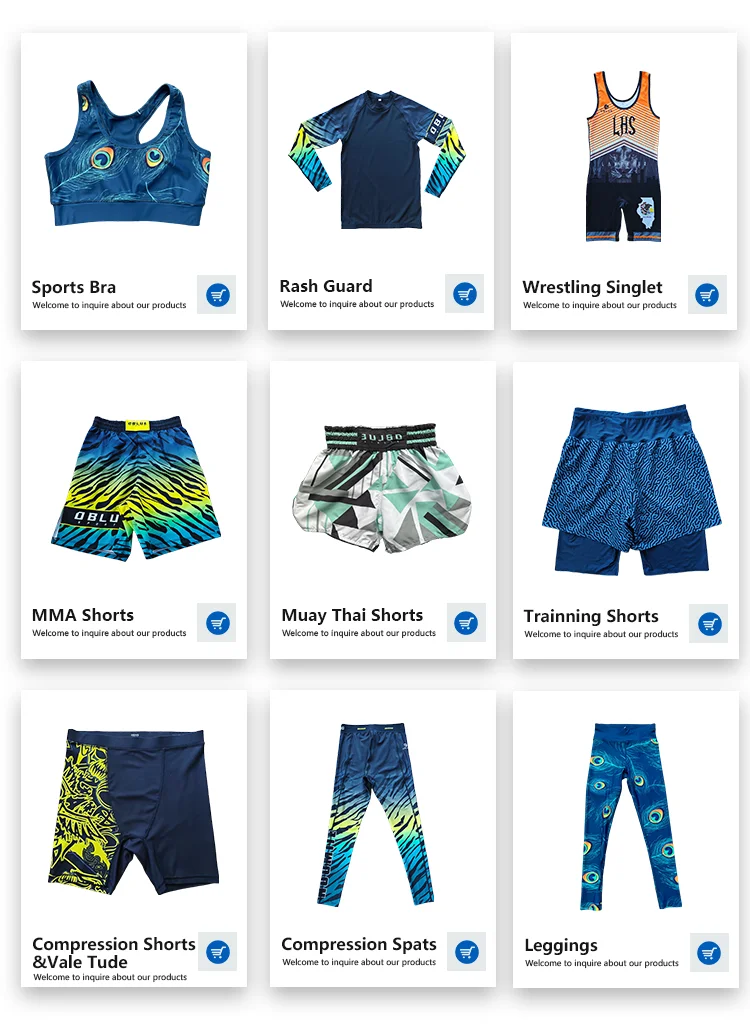Screen dimensions: 750x1036
Task: Open the Rash Guard product title
Action: [326, 286]
